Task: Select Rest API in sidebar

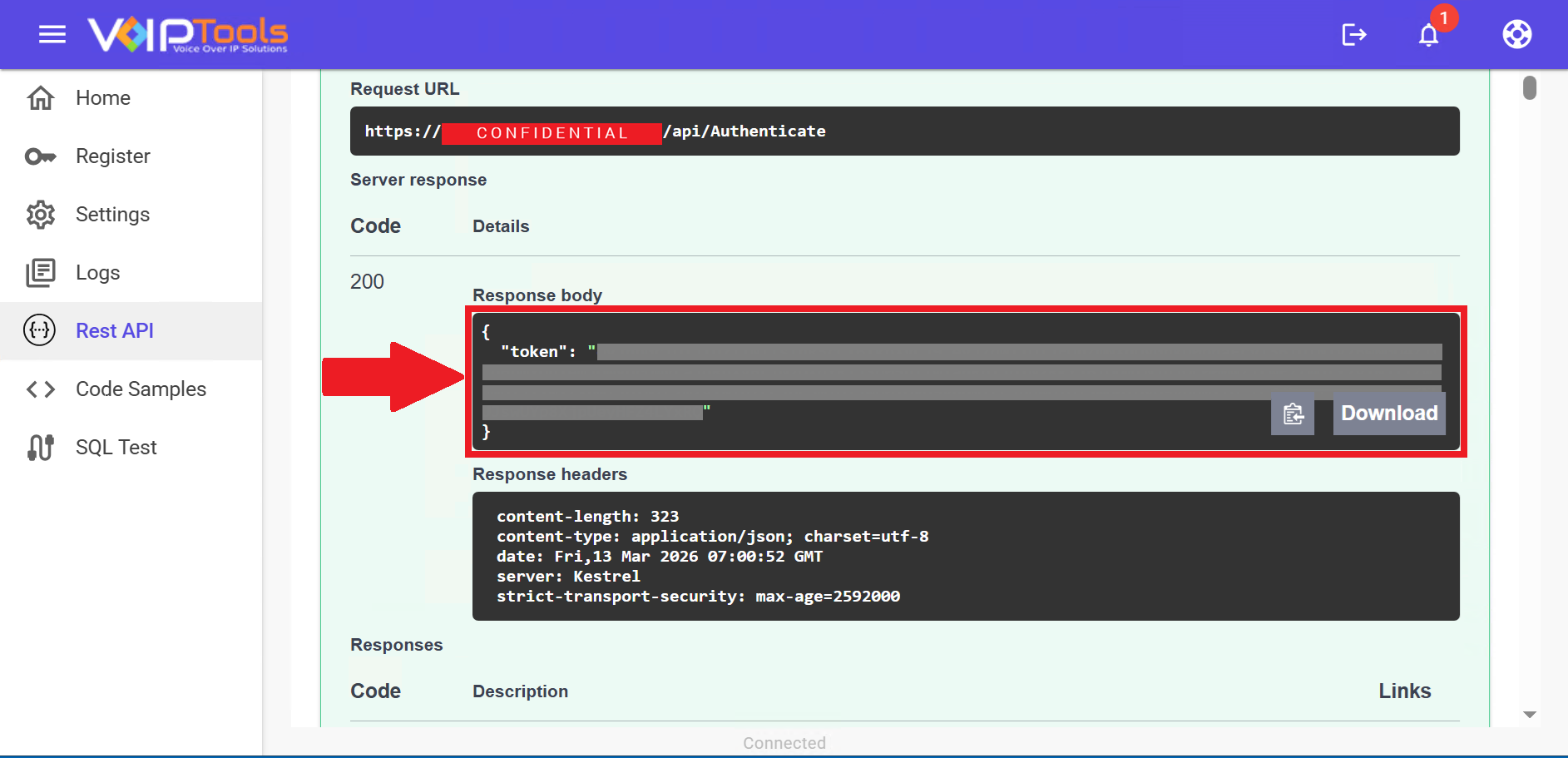Action: coord(115,331)
